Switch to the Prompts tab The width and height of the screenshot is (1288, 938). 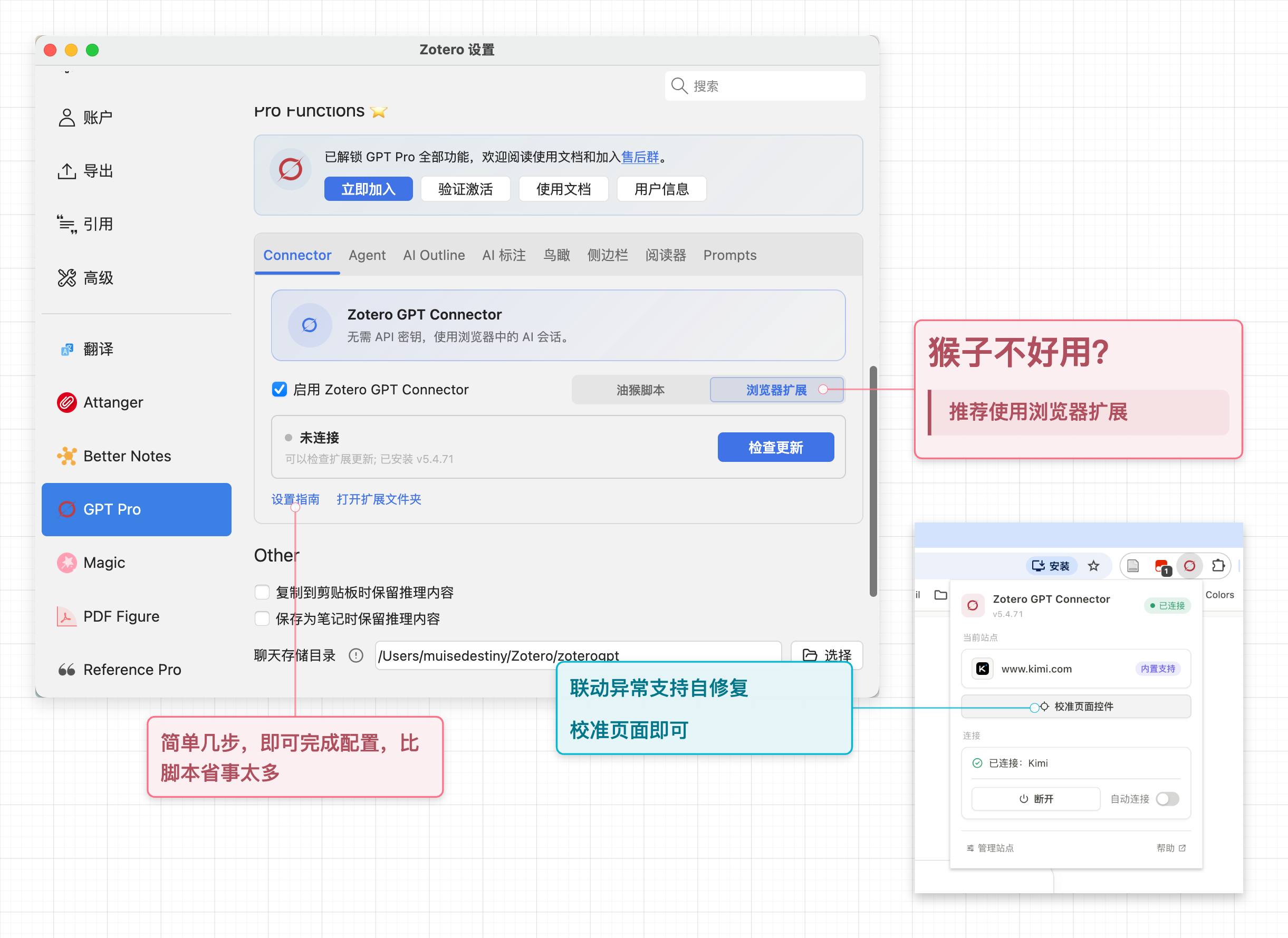(x=730, y=255)
